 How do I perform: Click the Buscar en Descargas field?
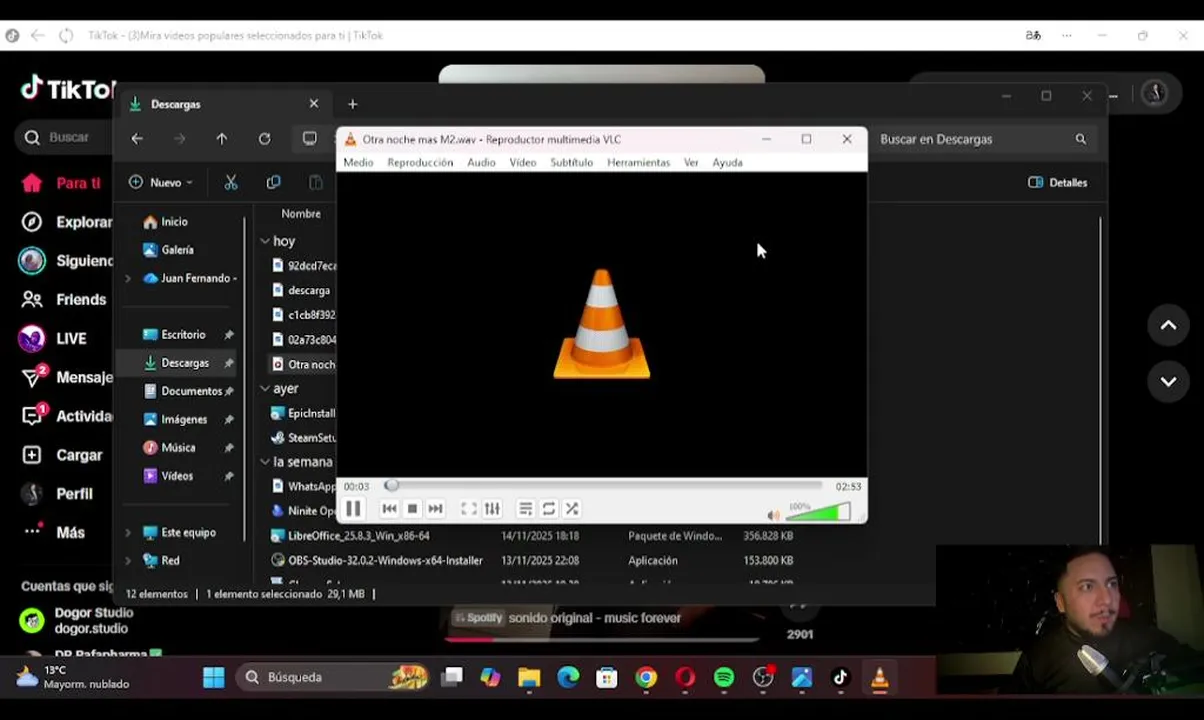pos(984,139)
